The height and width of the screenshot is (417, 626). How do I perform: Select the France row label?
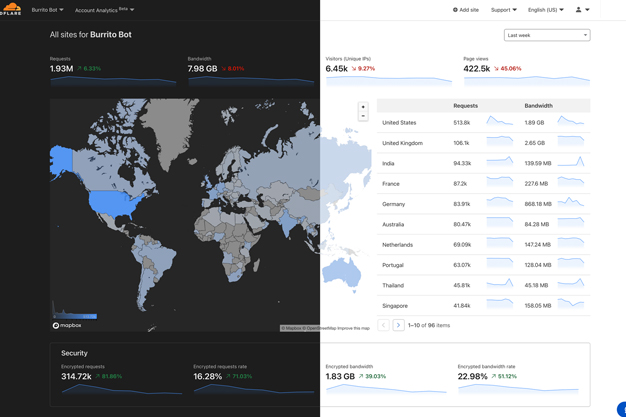point(390,184)
